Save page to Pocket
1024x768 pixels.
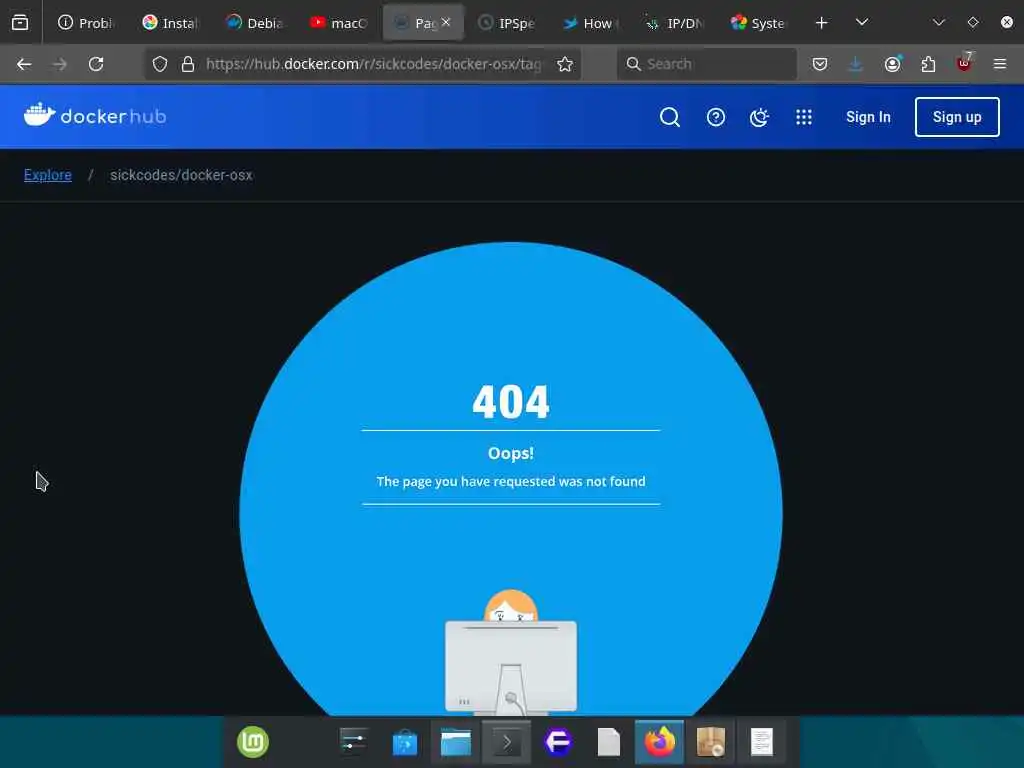(x=820, y=64)
